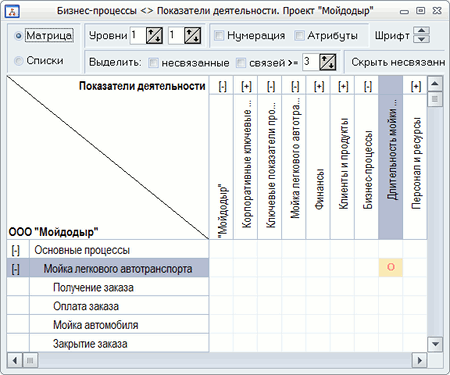
Task: Increase font size with Шрифт up arrow
Action: (421, 31)
